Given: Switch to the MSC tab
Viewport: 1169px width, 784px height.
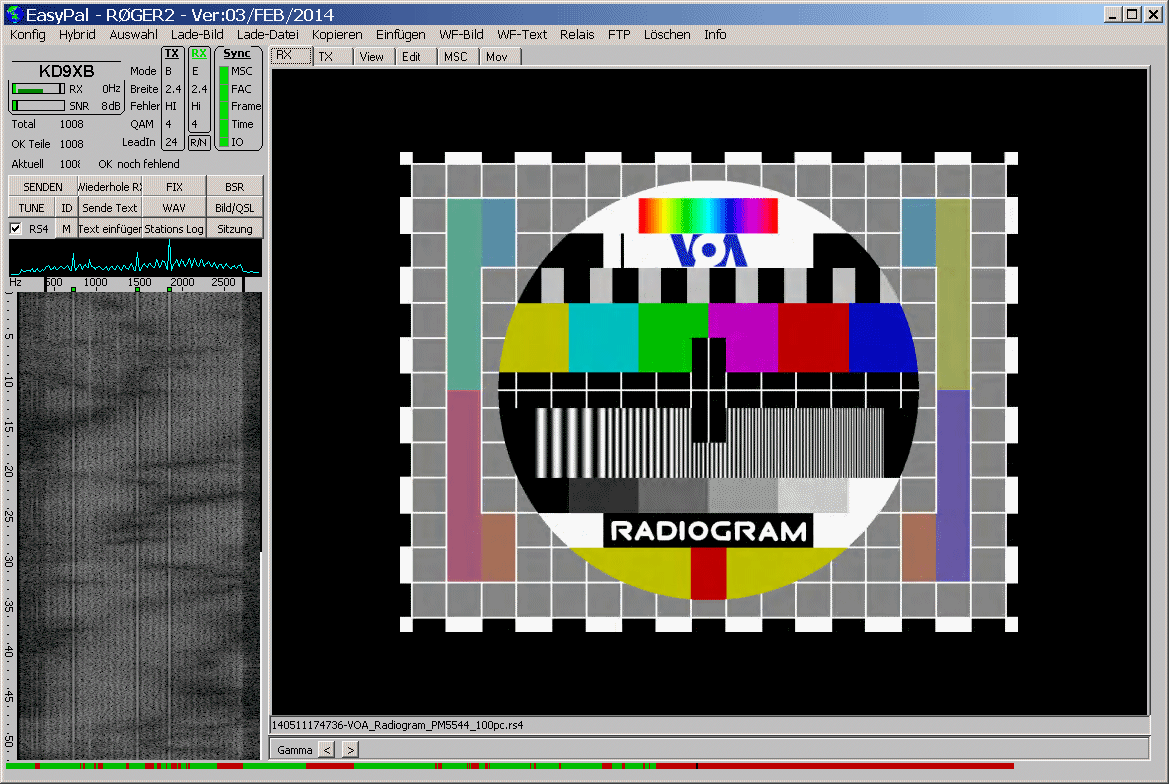Looking at the screenshot, I should coord(455,57).
